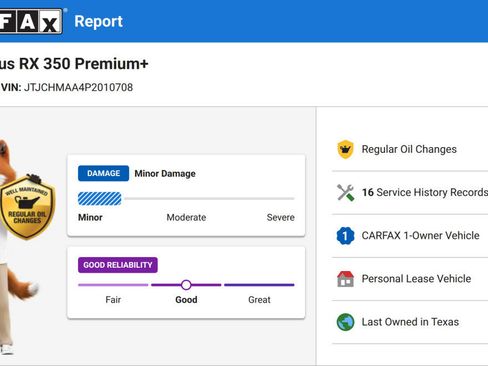Image resolution: width=488 pixels, height=366 pixels.
Task: Open CARFAX 1-Owner Vehicle row
Action: [410, 236]
